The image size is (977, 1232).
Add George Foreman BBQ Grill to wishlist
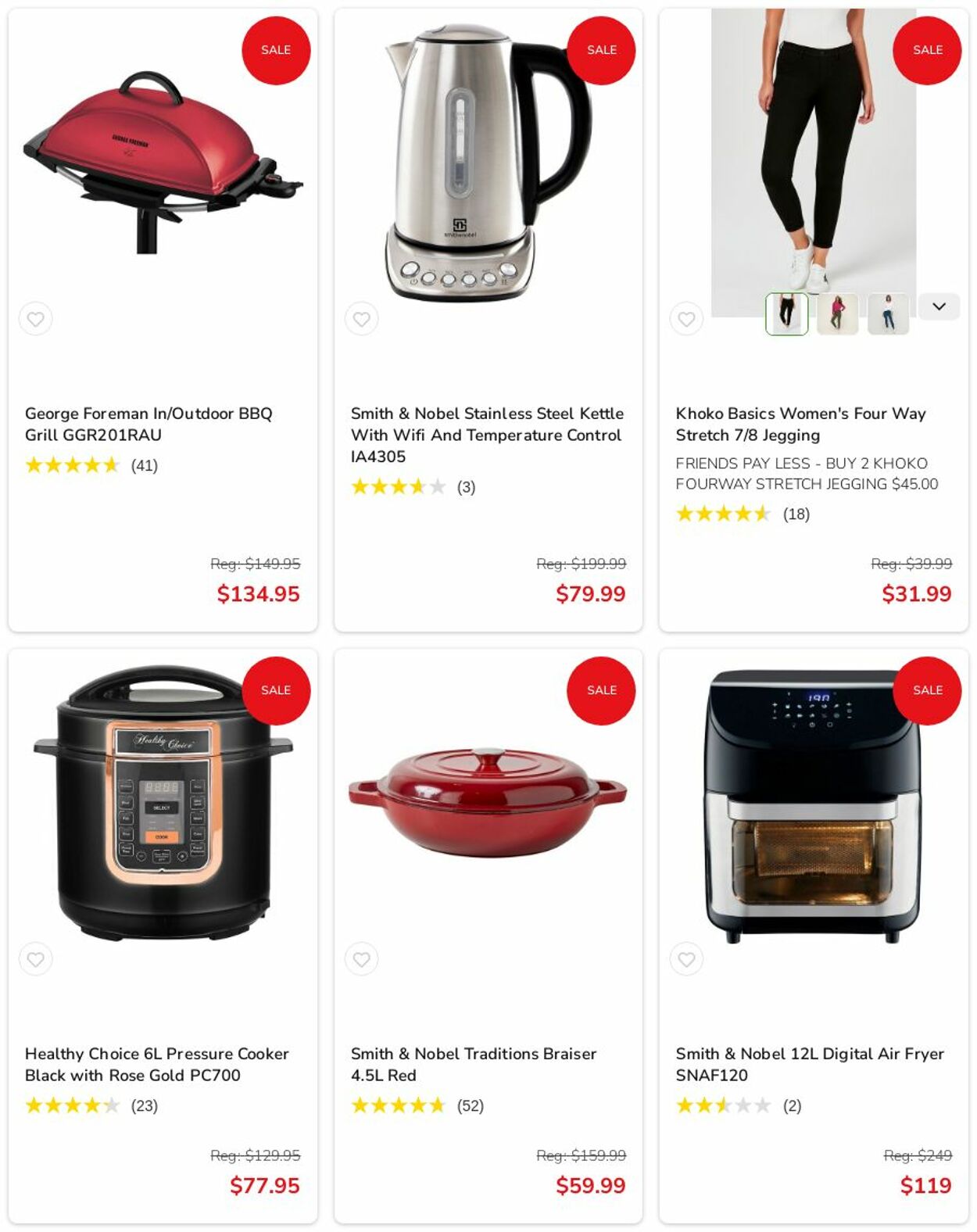pos(36,319)
